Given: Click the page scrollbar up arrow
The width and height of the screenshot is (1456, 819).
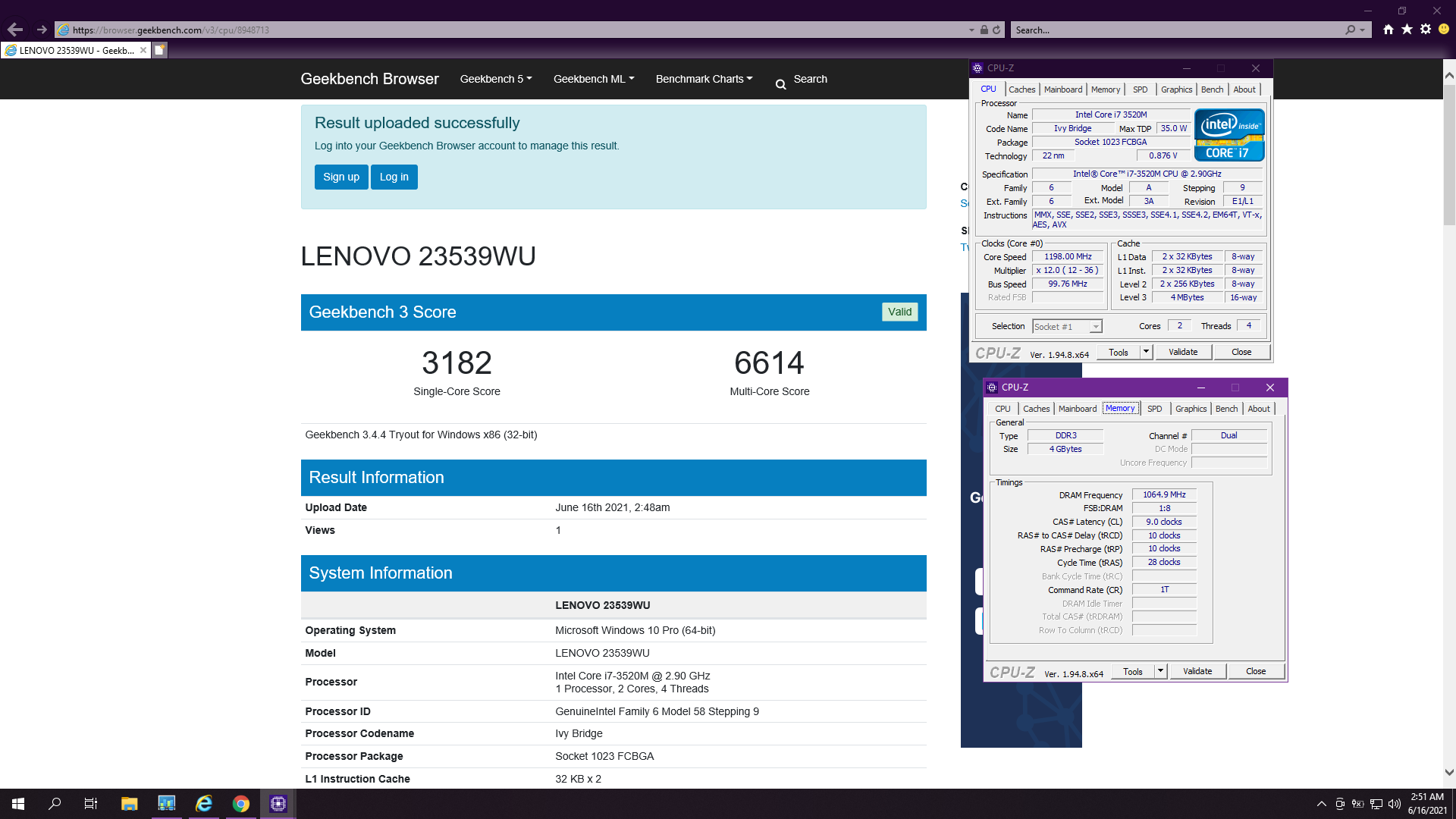Looking at the screenshot, I should click(1449, 75).
